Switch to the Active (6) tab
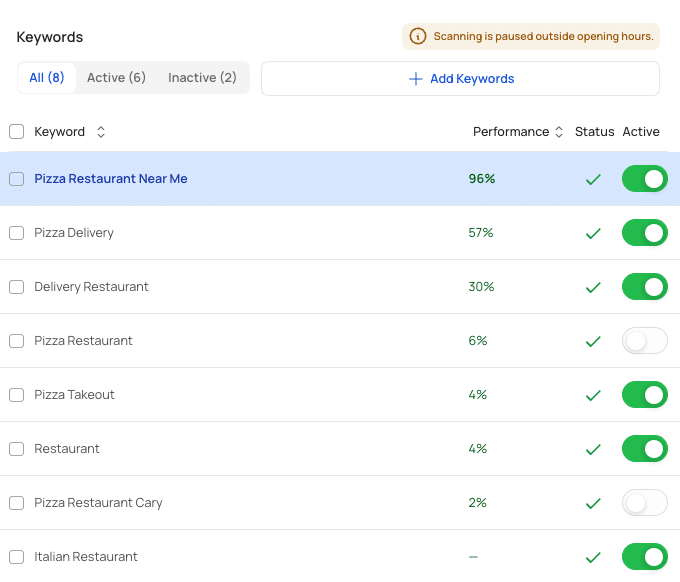This screenshot has width=680, height=582. coord(116,78)
